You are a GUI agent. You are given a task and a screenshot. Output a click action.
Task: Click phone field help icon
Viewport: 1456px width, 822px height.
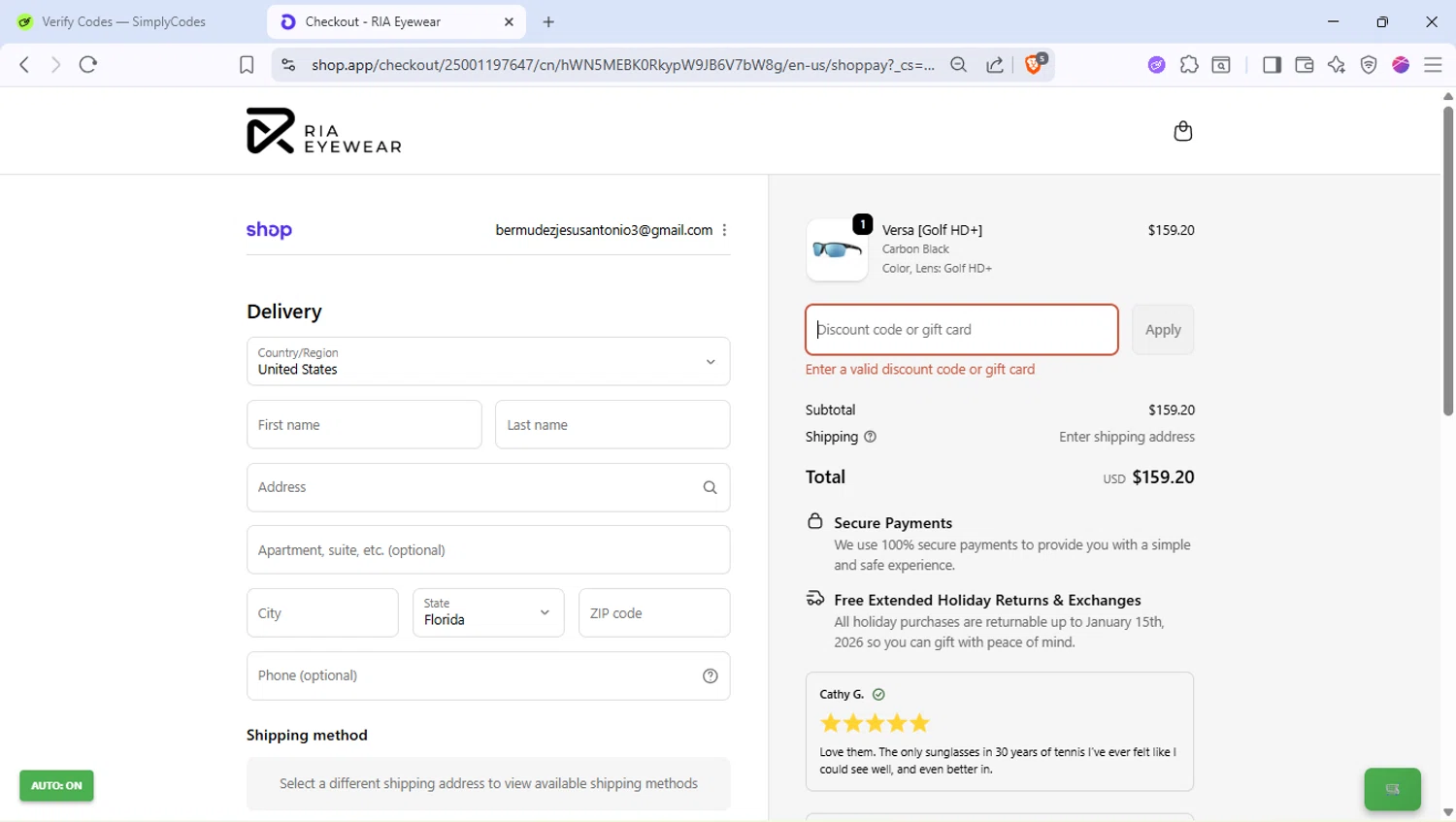710,676
